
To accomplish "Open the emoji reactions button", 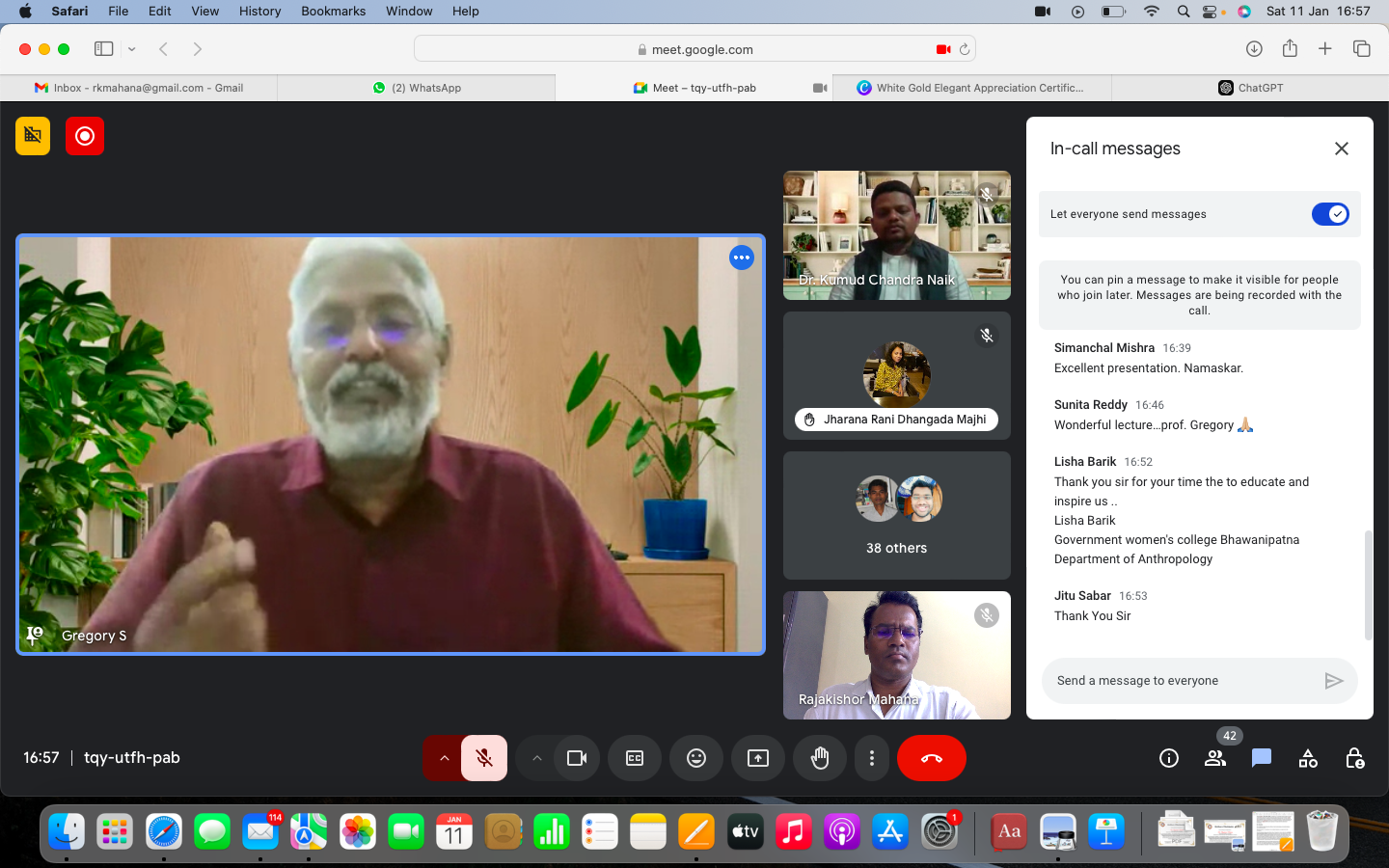I will click(x=696, y=758).
